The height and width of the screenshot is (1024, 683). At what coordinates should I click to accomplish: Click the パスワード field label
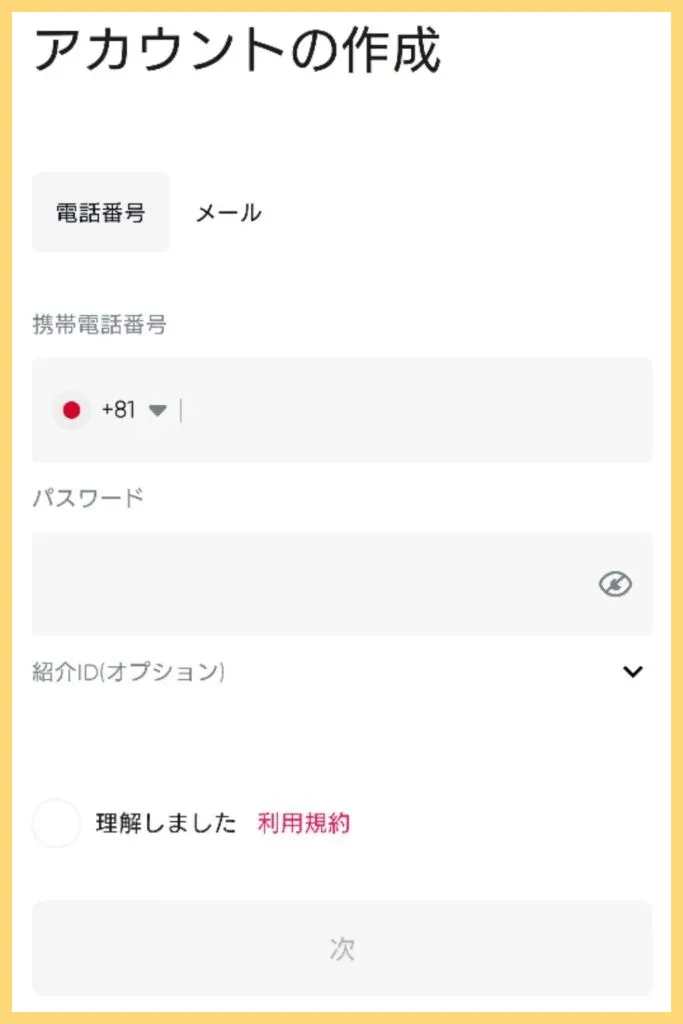point(88,497)
